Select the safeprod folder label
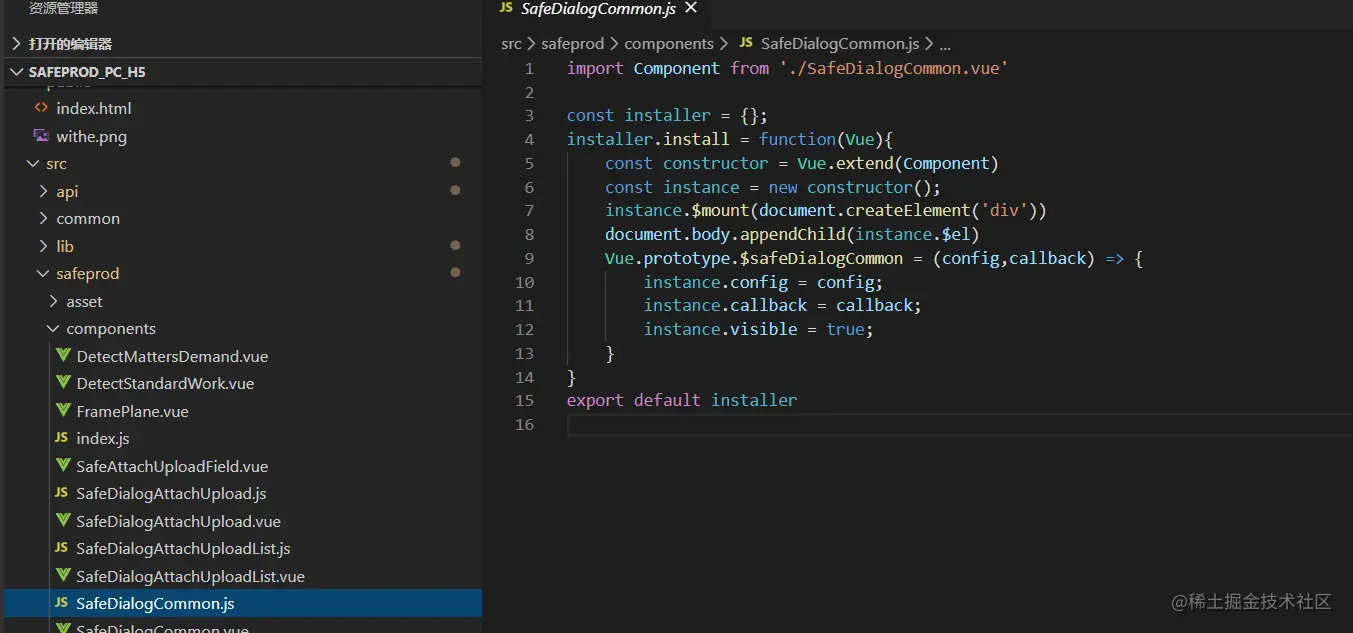 88,273
